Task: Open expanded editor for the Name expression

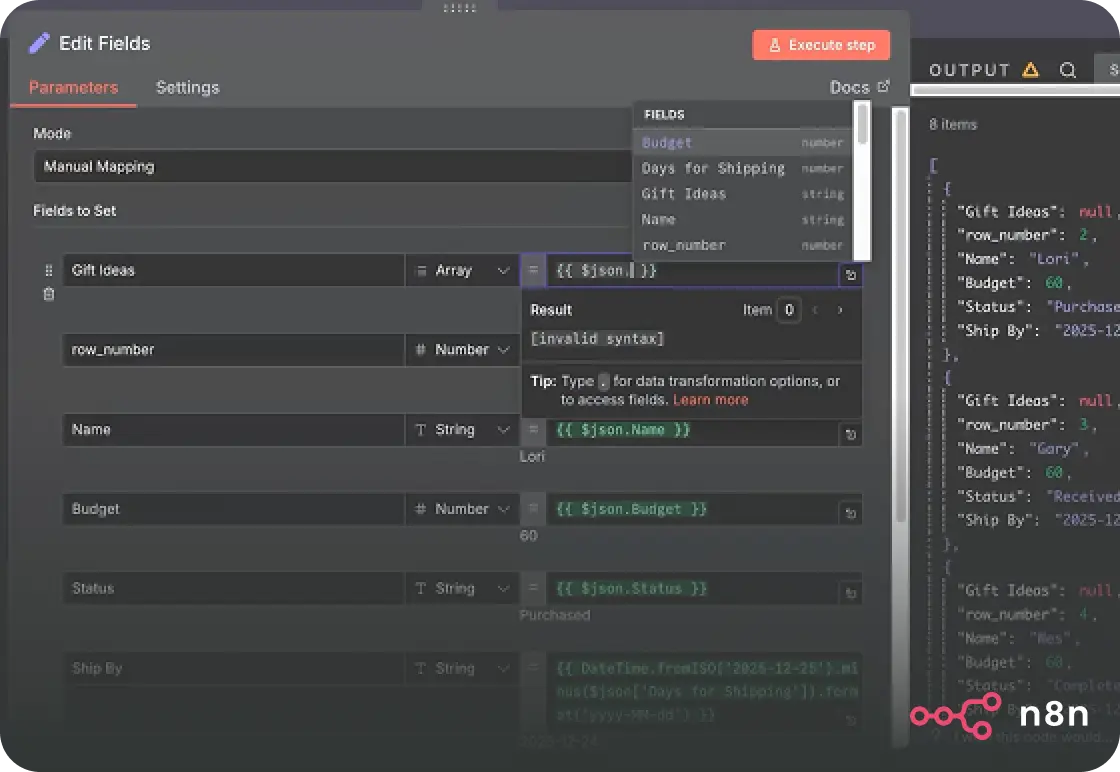Action: [x=850, y=434]
